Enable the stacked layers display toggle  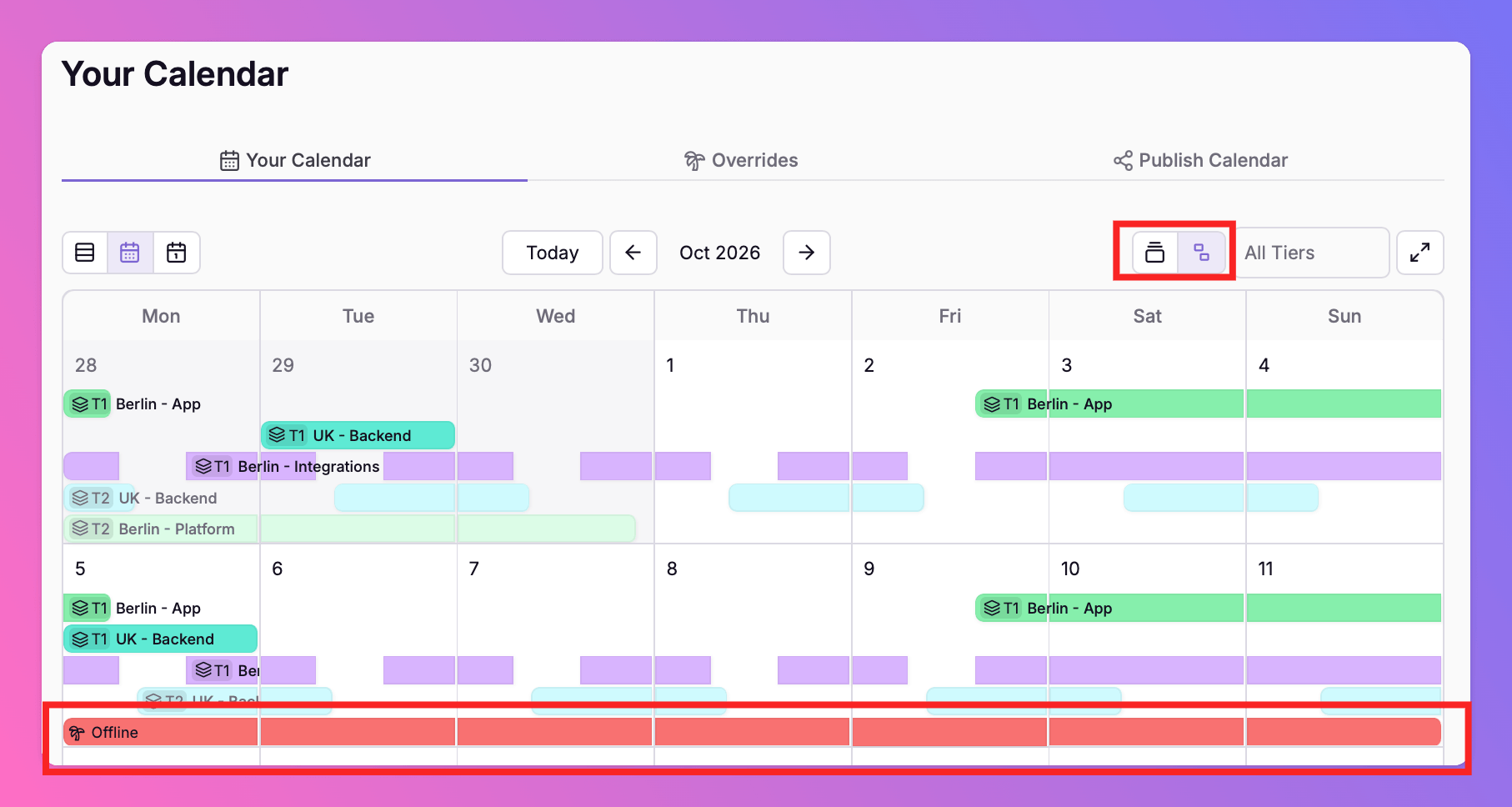[1154, 253]
